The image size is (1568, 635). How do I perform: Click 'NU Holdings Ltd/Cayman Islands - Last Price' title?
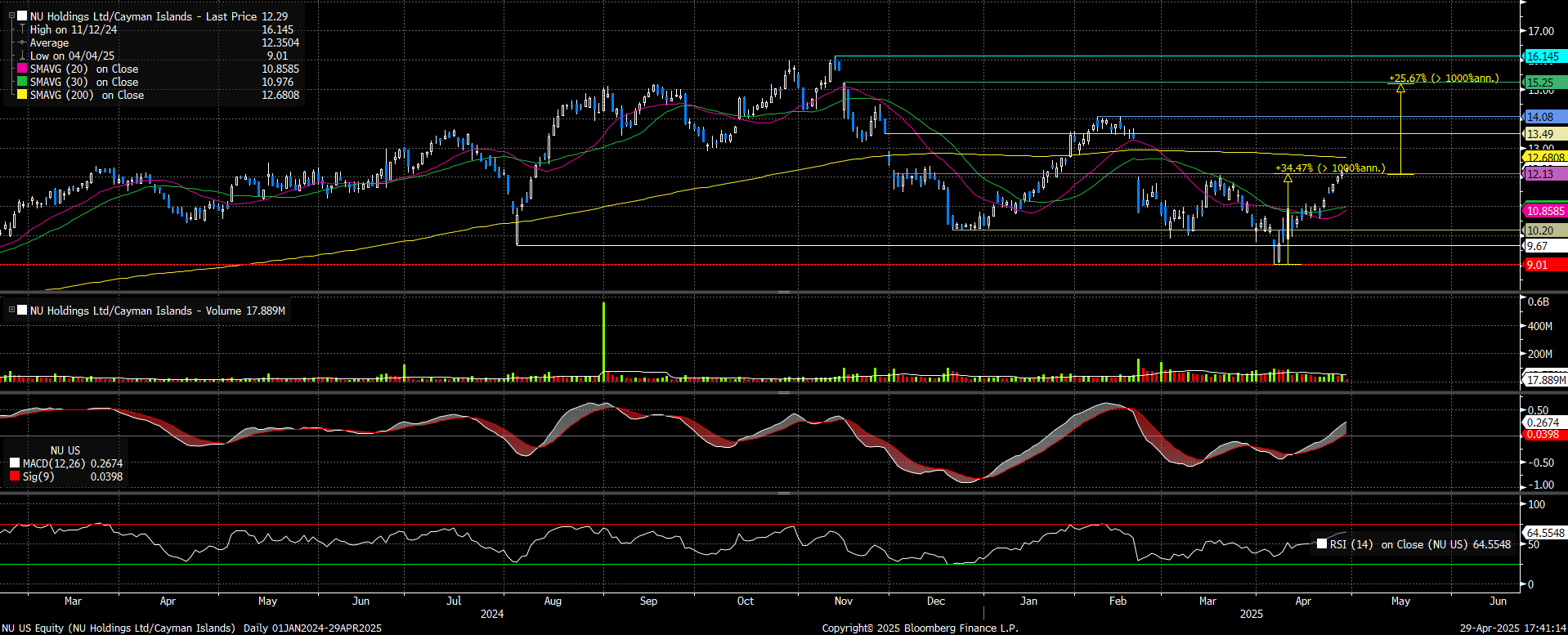tap(144, 16)
